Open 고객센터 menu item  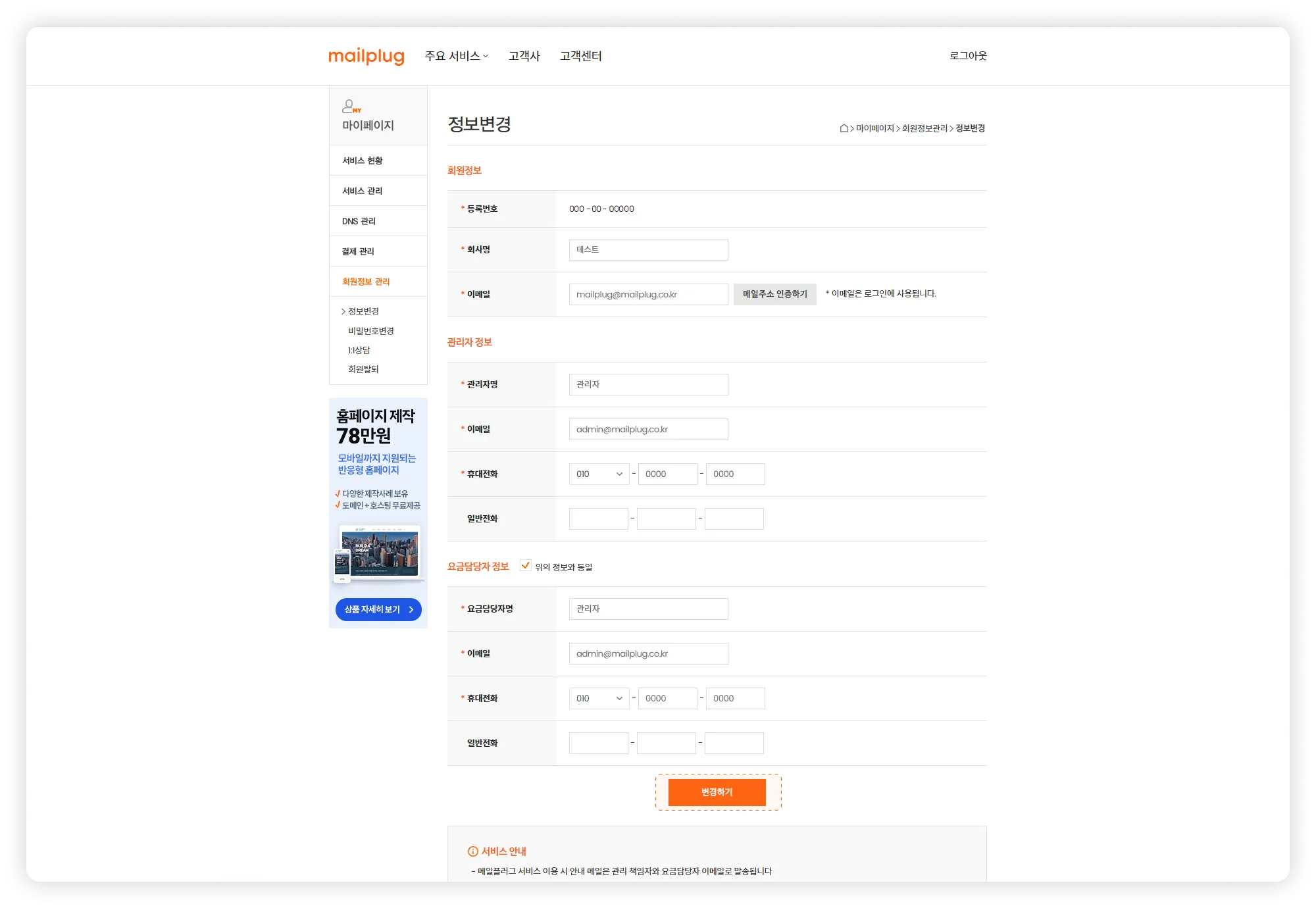click(580, 56)
